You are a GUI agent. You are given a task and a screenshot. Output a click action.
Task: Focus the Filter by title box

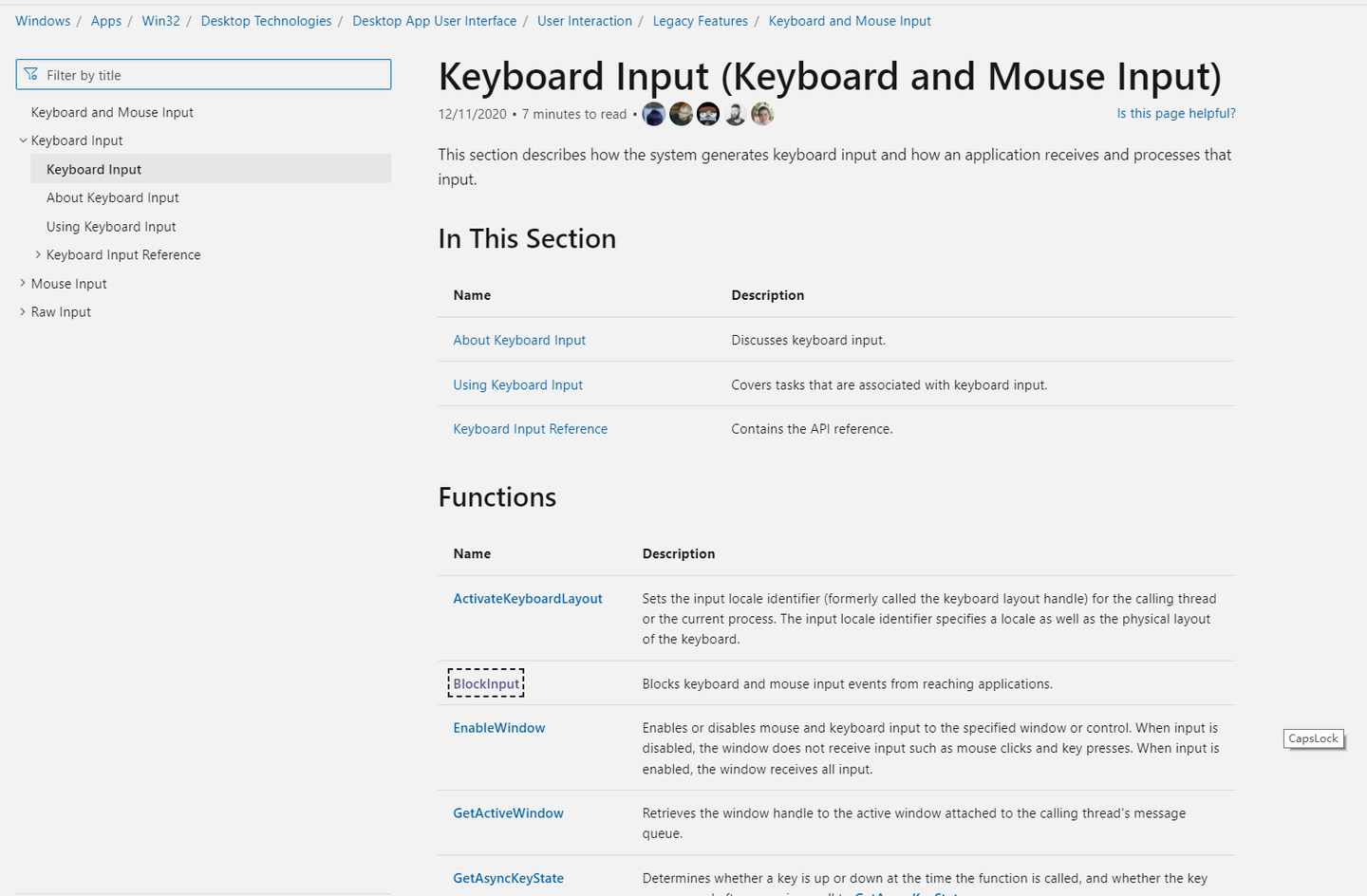coord(203,75)
